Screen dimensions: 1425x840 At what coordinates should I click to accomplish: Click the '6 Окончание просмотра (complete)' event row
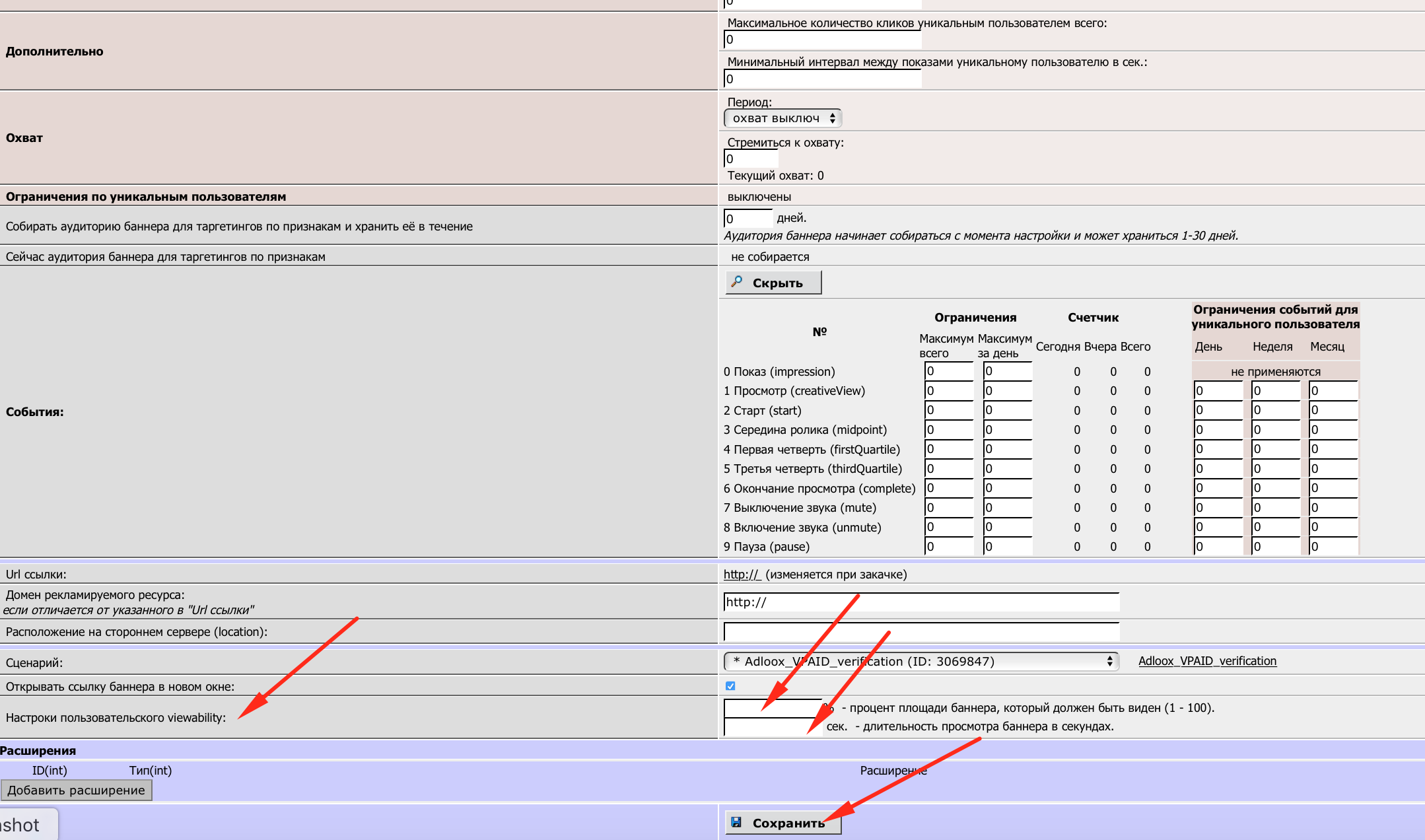pyautogui.click(x=819, y=489)
